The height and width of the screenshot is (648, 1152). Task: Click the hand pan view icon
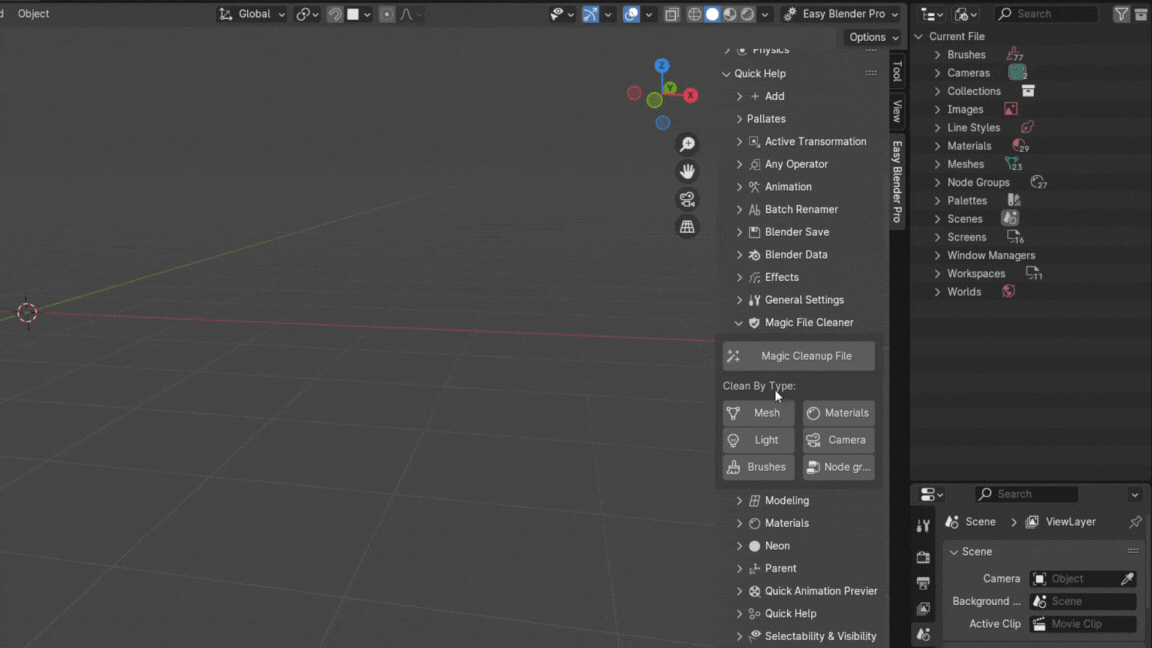tap(687, 172)
